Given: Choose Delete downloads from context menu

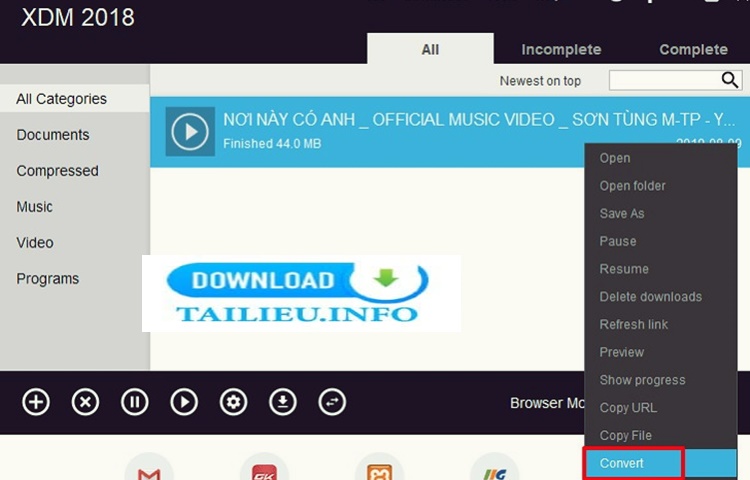Looking at the screenshot, I should 660,296.
